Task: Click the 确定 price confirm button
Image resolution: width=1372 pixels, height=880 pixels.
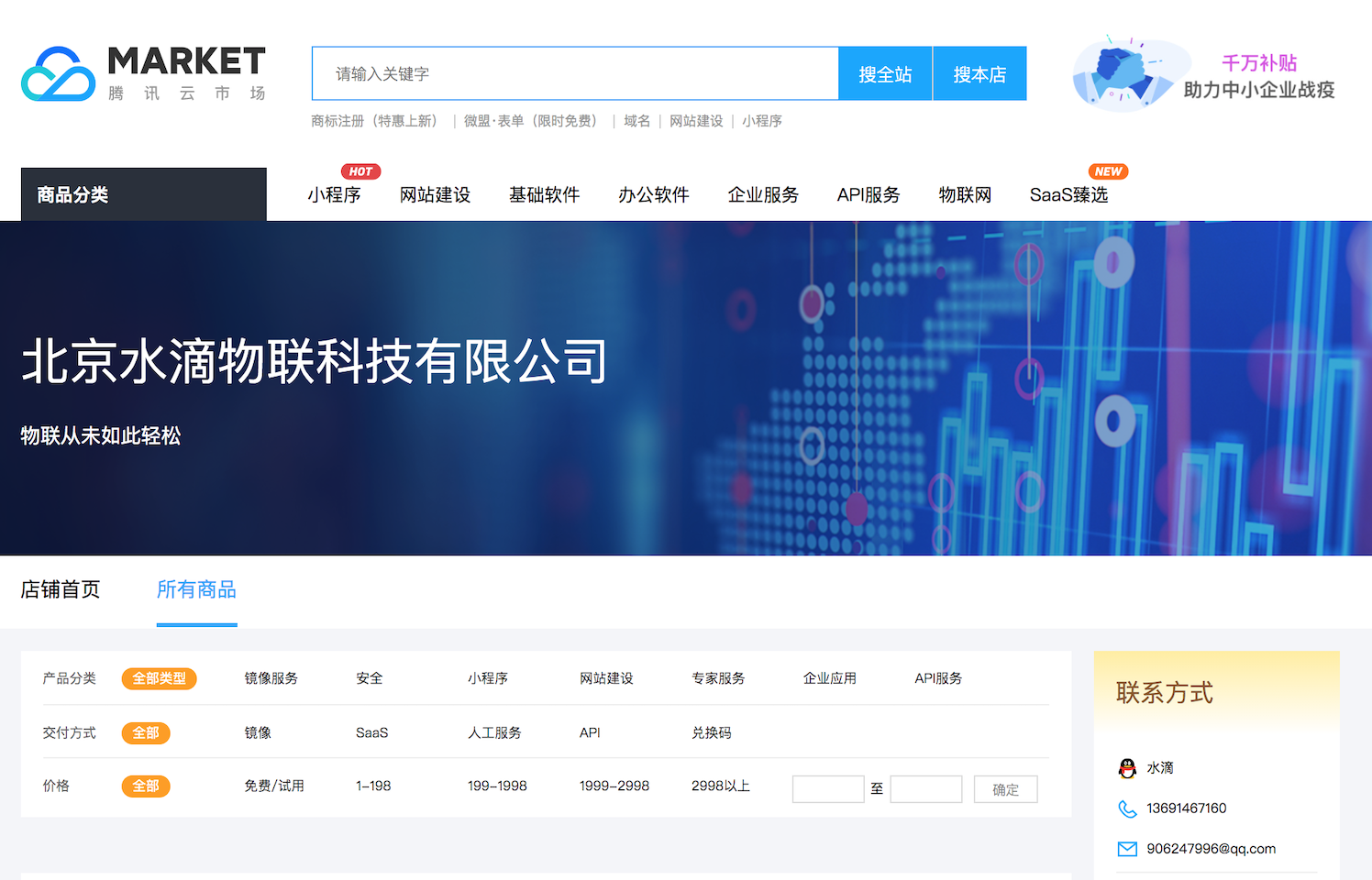Action: (1005, 789)
